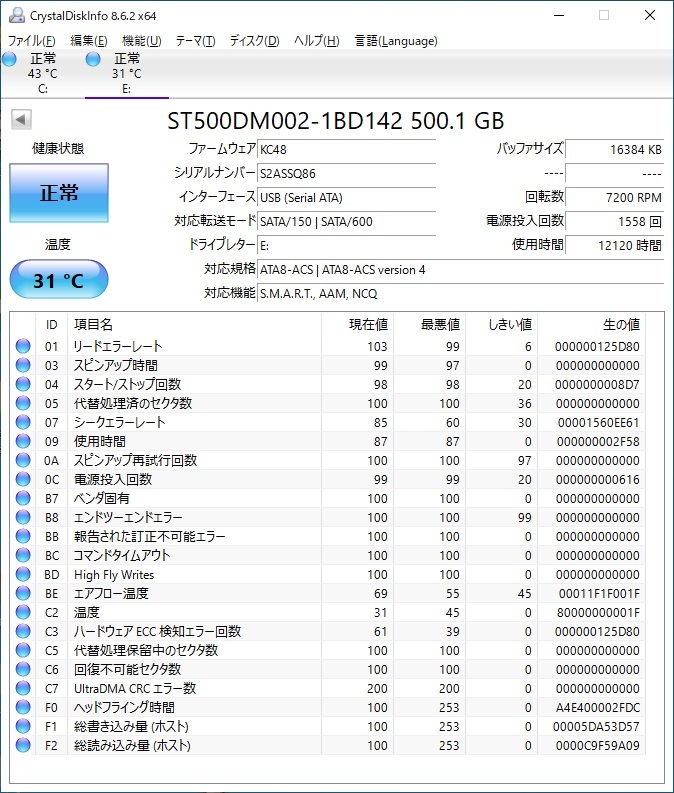Click status orb for C7 UltraDMA CRC エラー数
The image size is (674, 793).
23,688
